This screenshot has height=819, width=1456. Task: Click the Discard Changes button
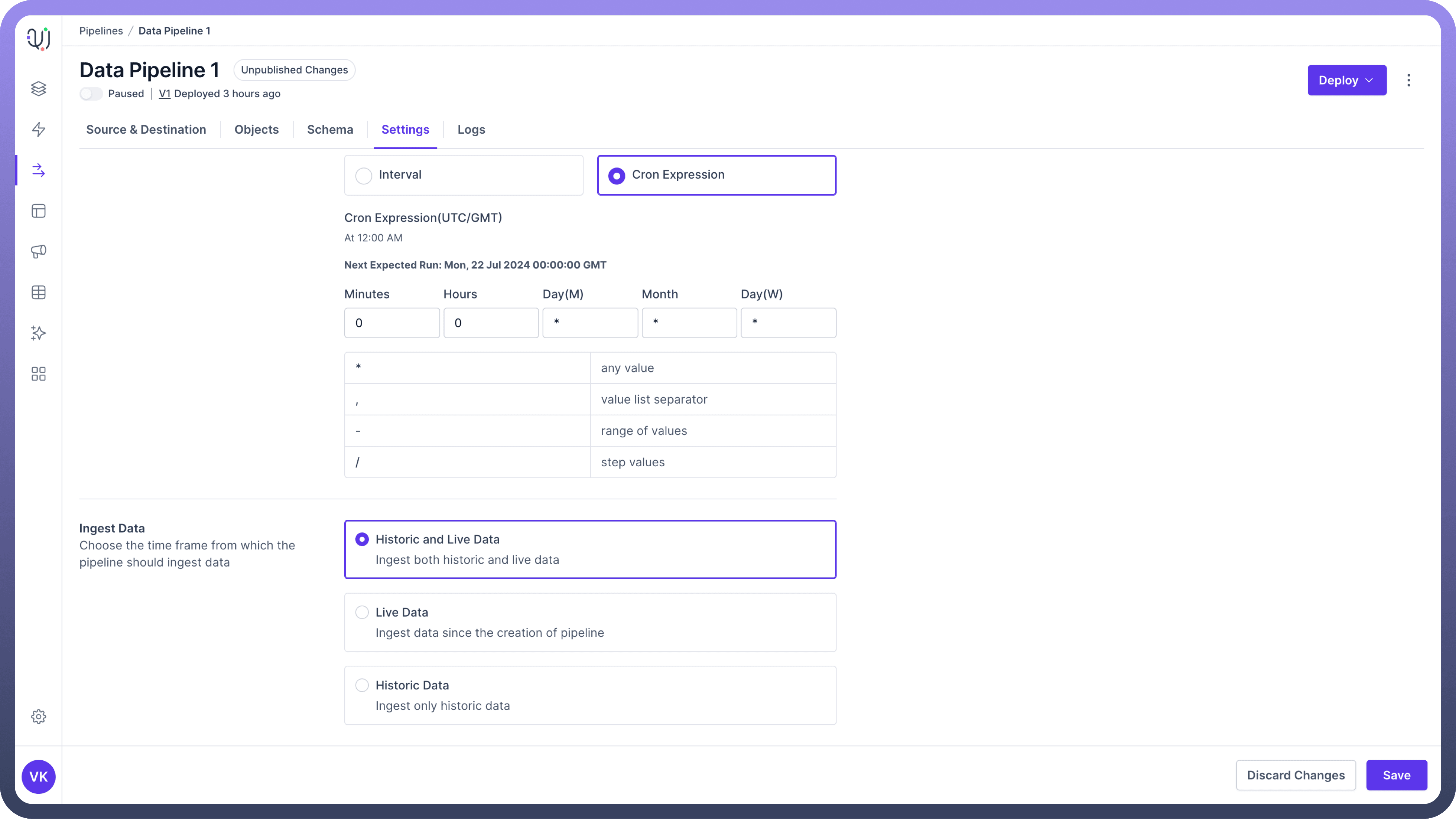click(x=1296, y=775)
